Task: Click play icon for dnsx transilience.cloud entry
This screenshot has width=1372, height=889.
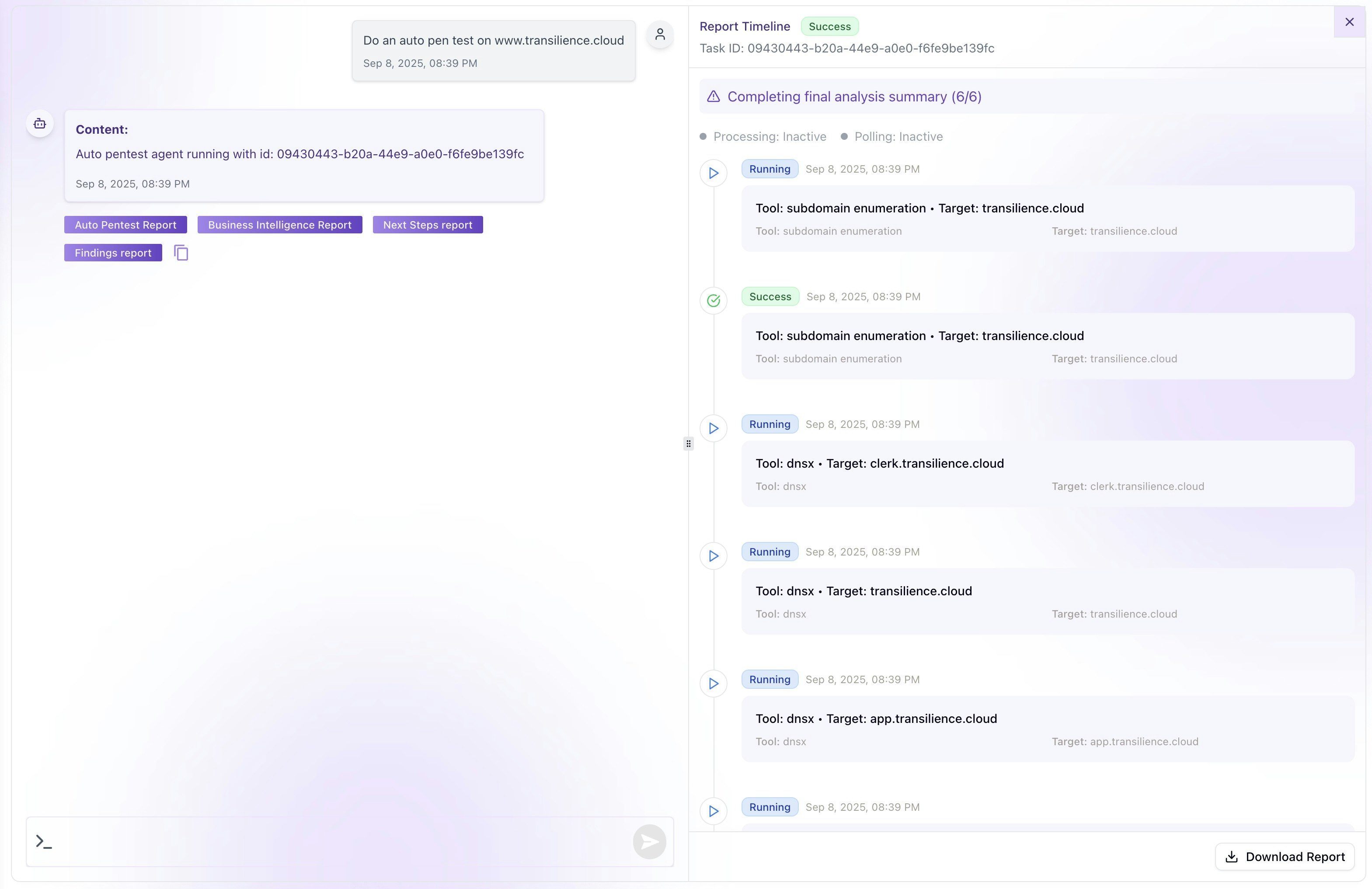Action: pos(714,556)
